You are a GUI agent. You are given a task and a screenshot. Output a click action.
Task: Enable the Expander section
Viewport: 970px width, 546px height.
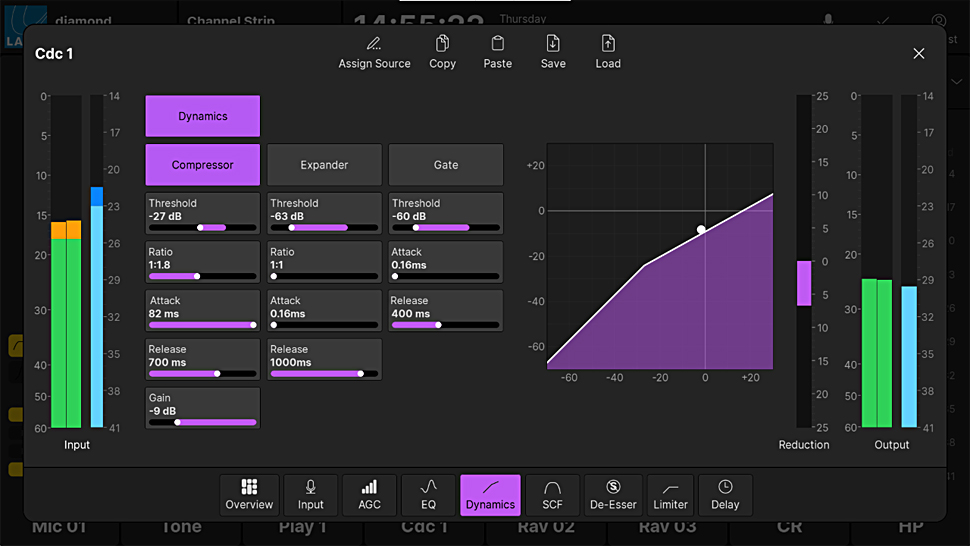click(x=325, y=165)
